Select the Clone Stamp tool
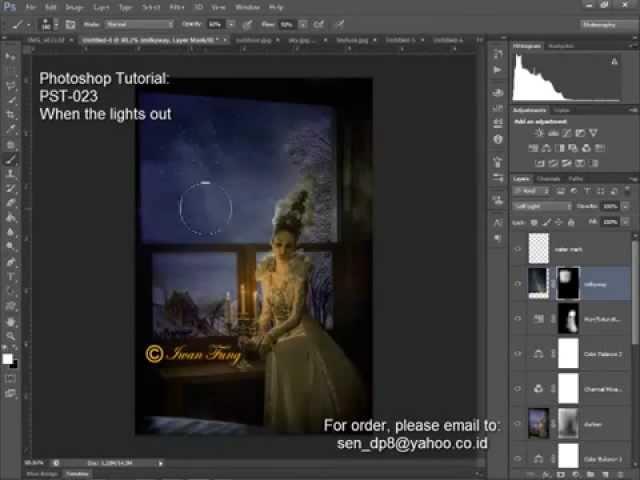Screen dimensions: 640x480 (x=10, y=173)
